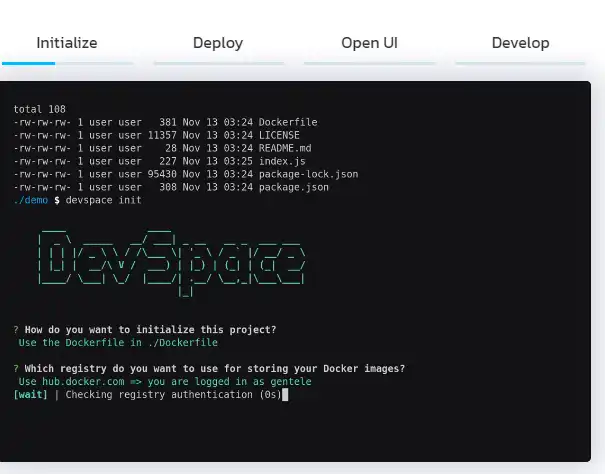Image resolution: width=605 pixels, height=474 pixels.
Task: Click file size 11357 in listing
Action: coord(162,135)
